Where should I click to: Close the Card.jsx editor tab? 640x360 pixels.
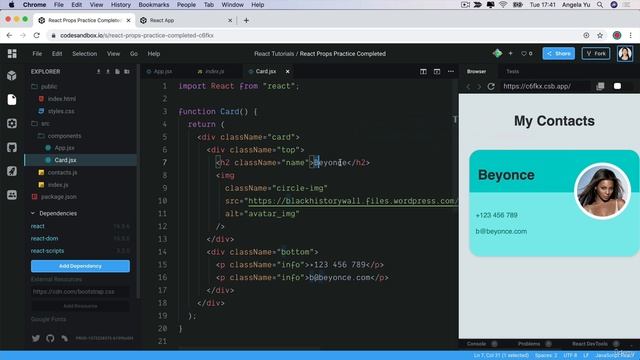tap(287, 71)
